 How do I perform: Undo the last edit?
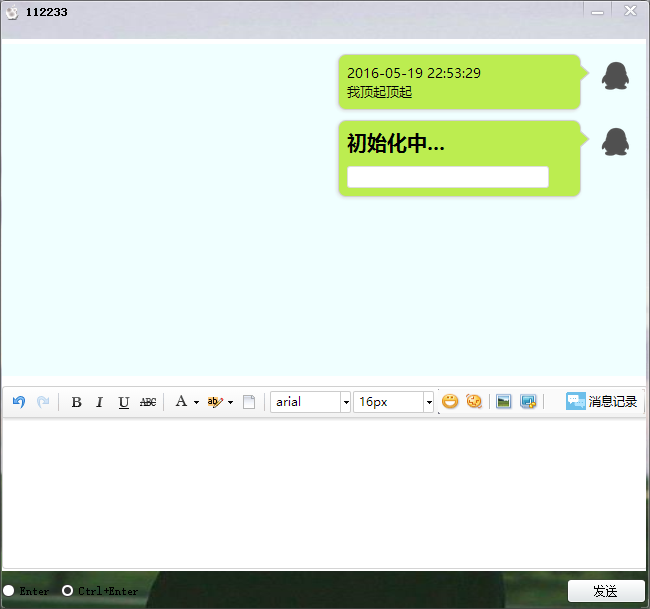[19, 402]
